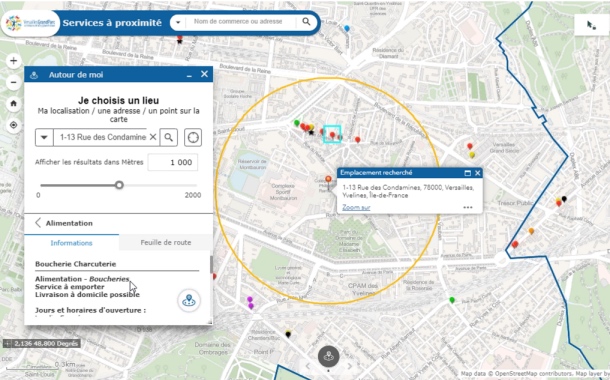
Task: Click 'Jours et horaires d'ouverture :' text
Action: 90,310
